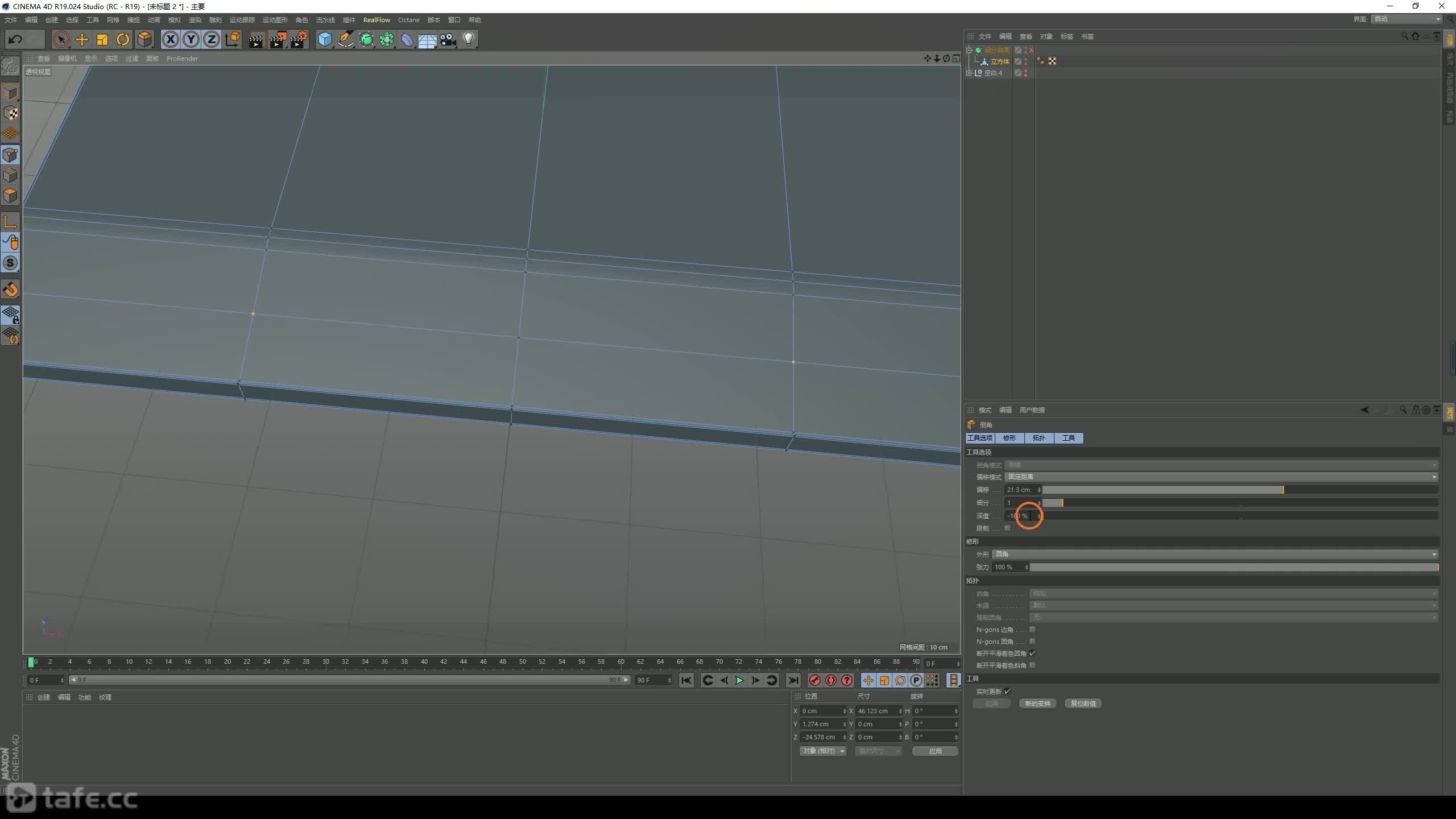The height and width of the screenshot is (819, 1456).
Task: Add a Cube primitive object
Action: [x=325, y=39]
